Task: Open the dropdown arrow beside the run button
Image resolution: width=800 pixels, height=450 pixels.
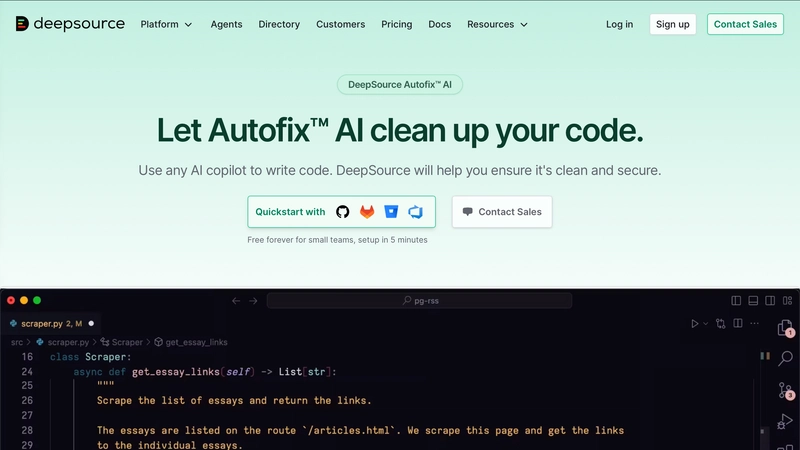Action: pos(705,324)
